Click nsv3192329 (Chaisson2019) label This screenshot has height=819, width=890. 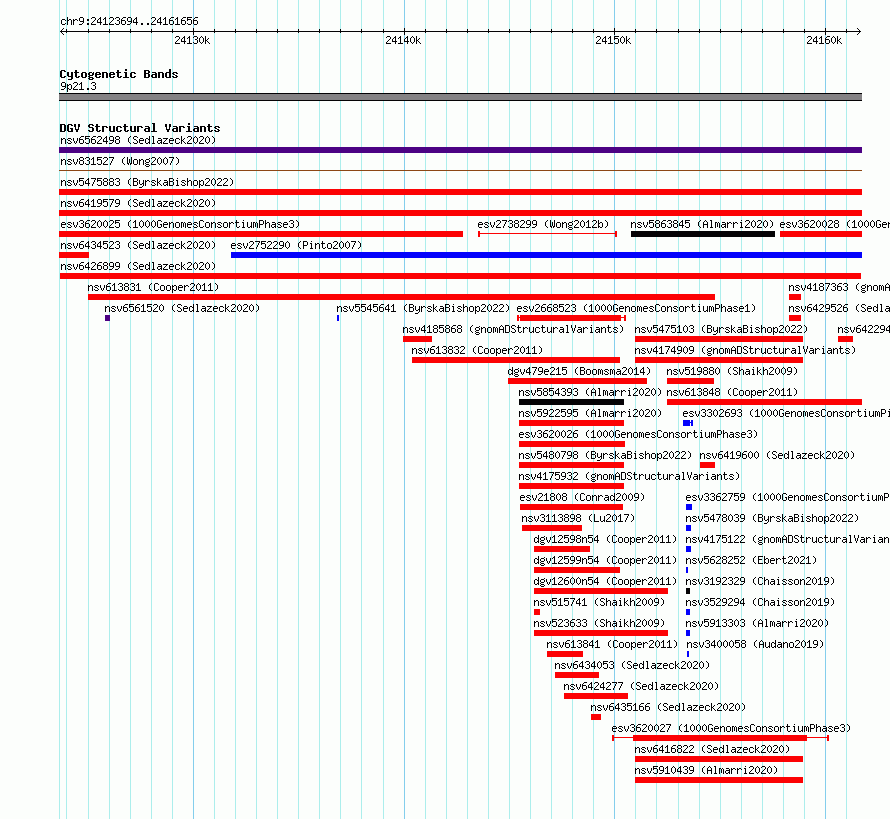pos(760,581)
